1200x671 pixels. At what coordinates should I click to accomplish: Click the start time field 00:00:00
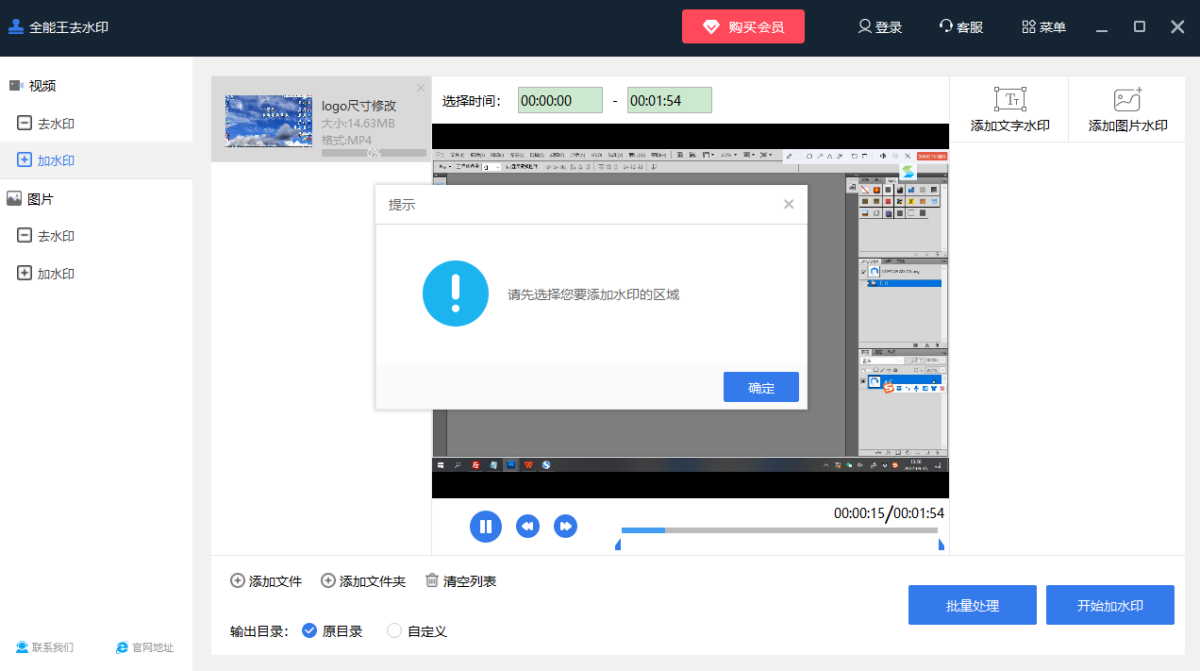click(560, 100)
